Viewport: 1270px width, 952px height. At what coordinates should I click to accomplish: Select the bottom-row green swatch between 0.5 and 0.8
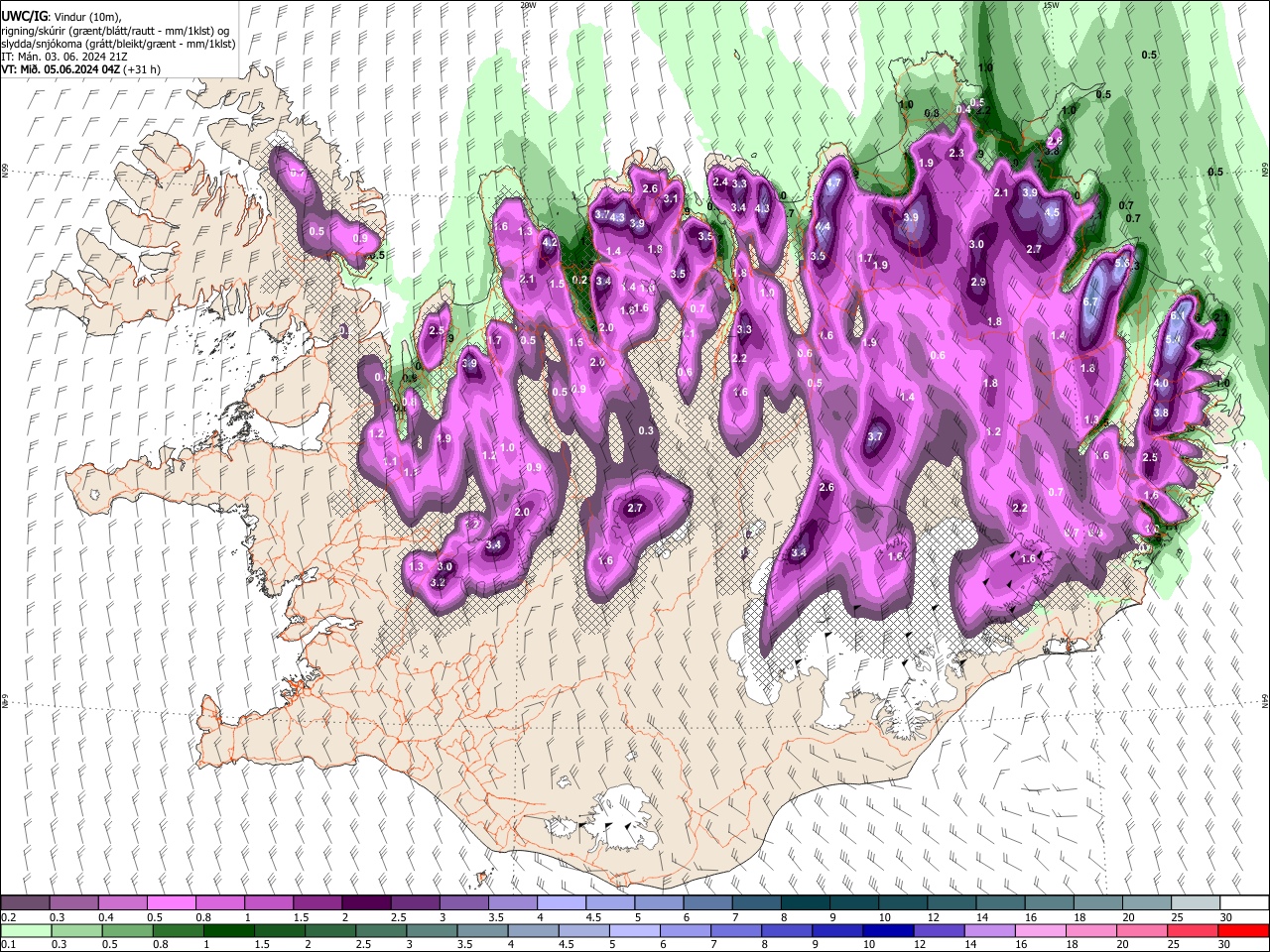(x=127, y=930)
